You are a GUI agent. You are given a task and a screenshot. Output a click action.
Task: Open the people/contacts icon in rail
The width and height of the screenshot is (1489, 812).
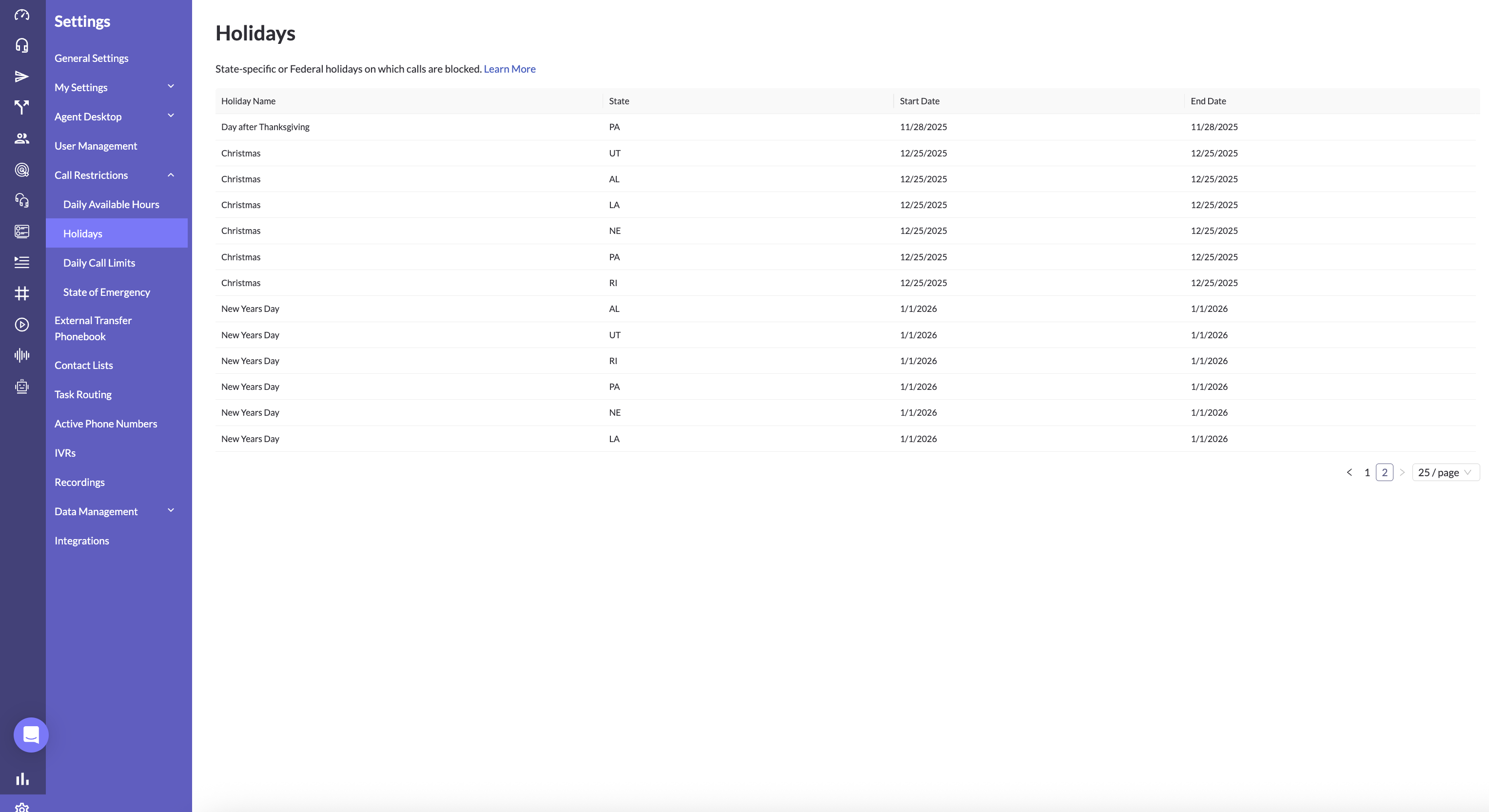pyautogui.click(x=22, y=139)
